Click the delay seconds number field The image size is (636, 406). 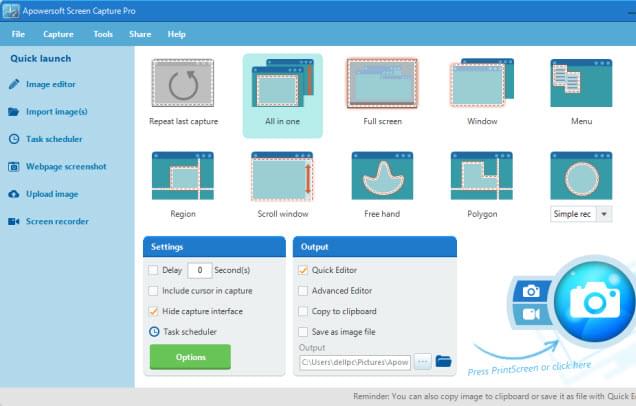(200, 270)
